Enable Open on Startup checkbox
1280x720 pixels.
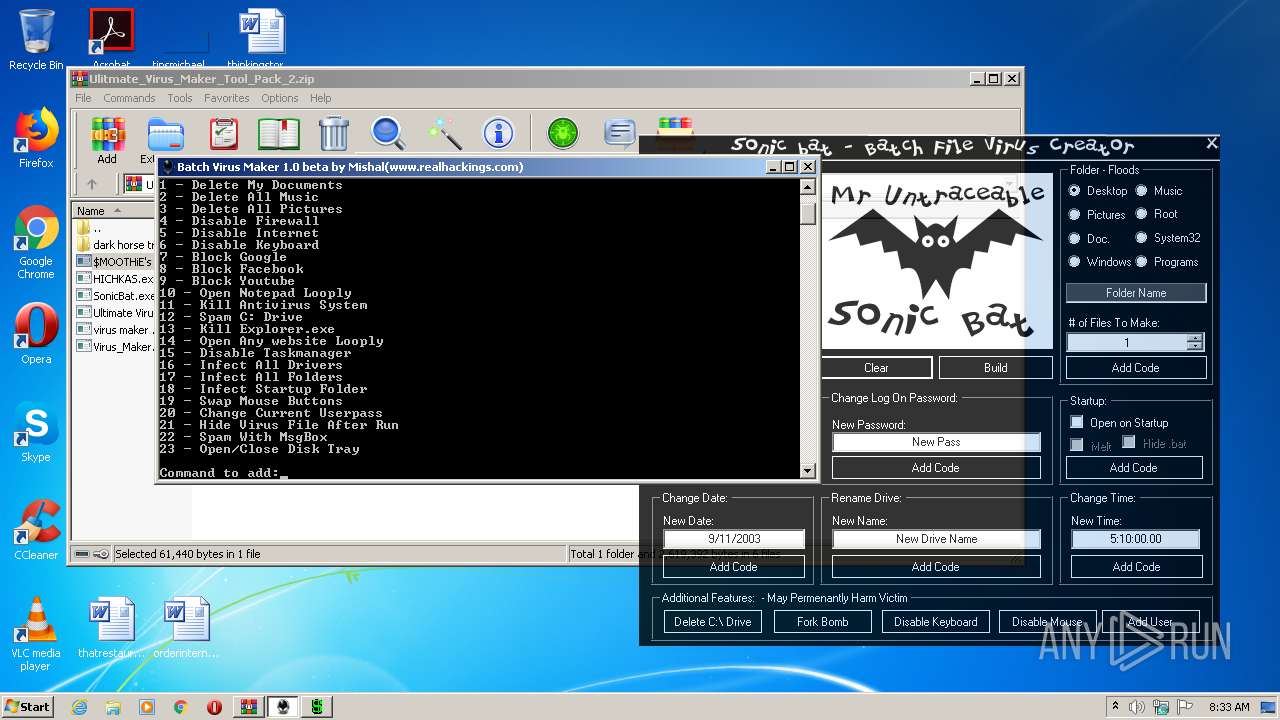point(1077,422)
